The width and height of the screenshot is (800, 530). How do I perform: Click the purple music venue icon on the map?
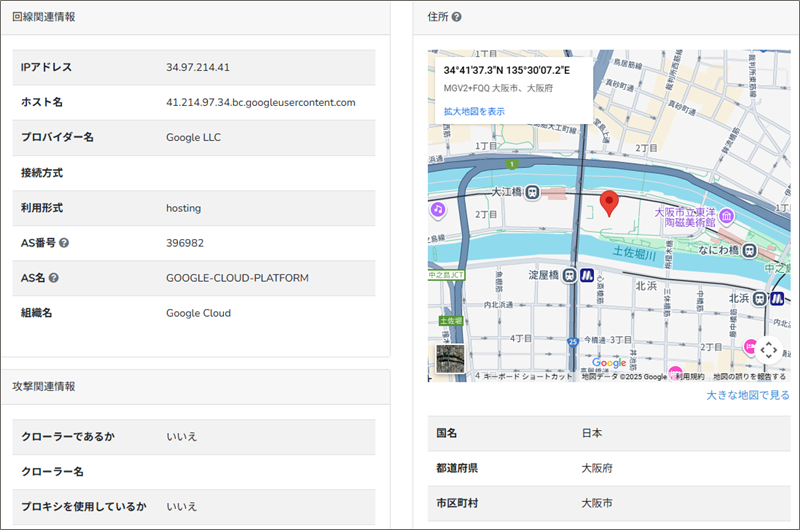[x=437, y=210]
